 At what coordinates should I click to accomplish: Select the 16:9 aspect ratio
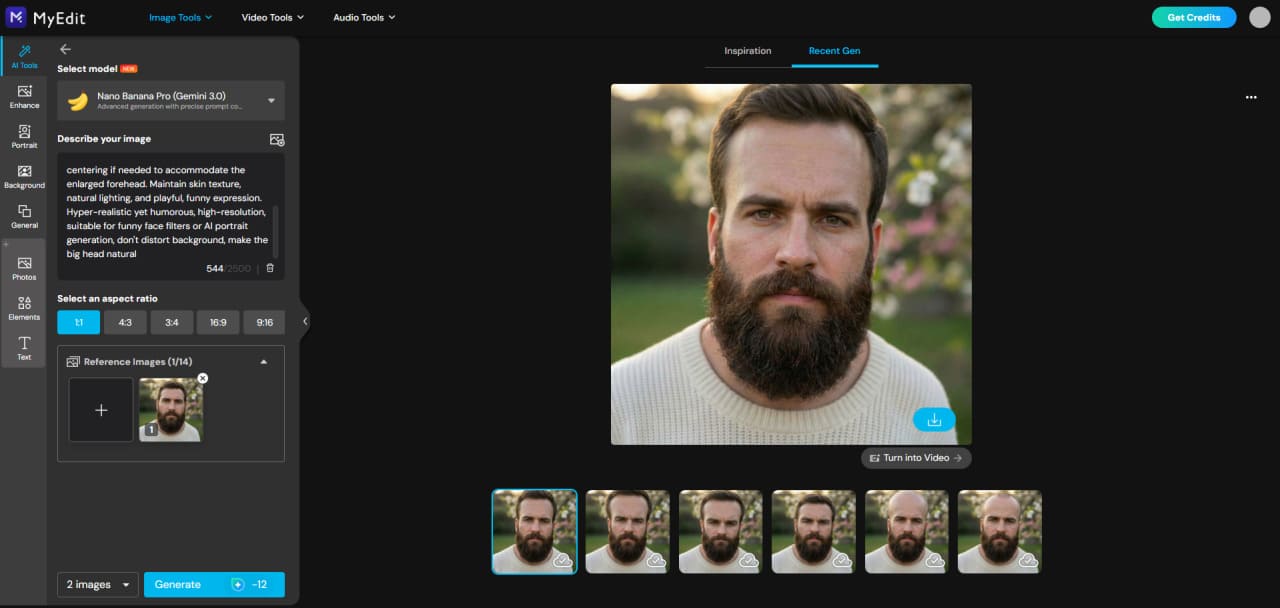tap(218, 322)
